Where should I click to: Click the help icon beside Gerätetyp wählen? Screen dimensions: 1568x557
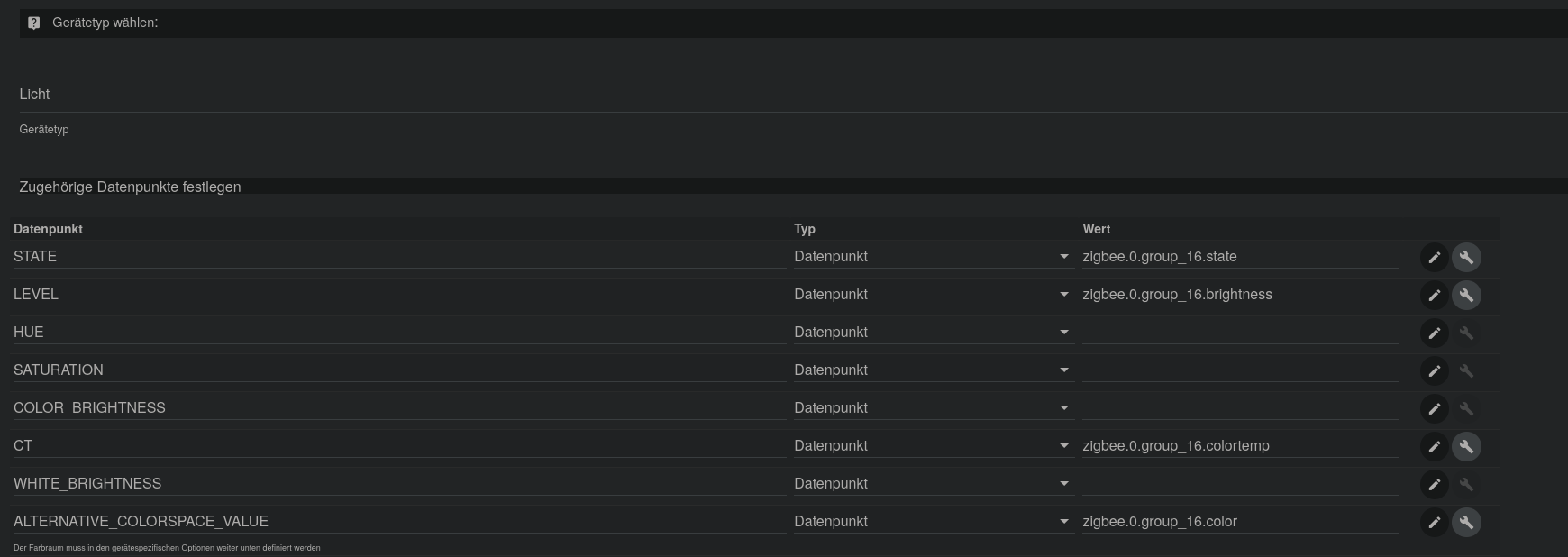coord(34,23)
